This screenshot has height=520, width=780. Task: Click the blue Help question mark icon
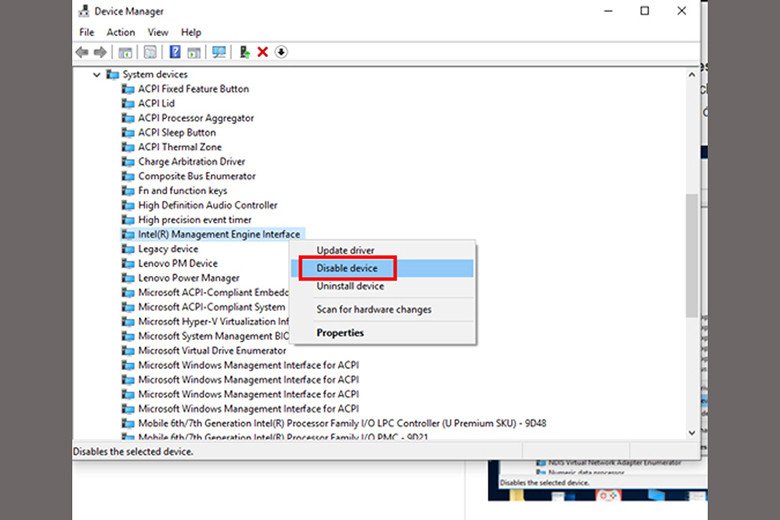(x=175, y=52)
